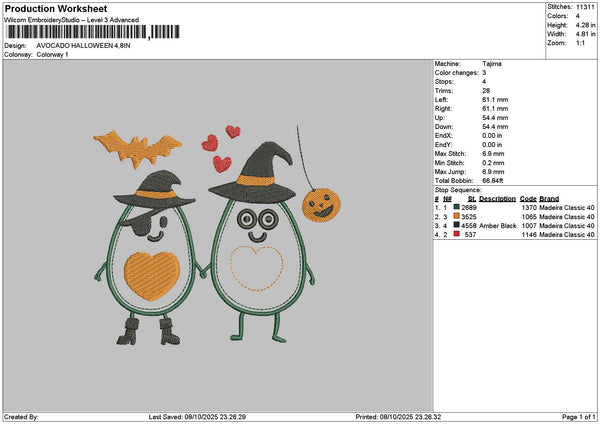Click the hanging pumpkin in the design preview

[321, 205]
